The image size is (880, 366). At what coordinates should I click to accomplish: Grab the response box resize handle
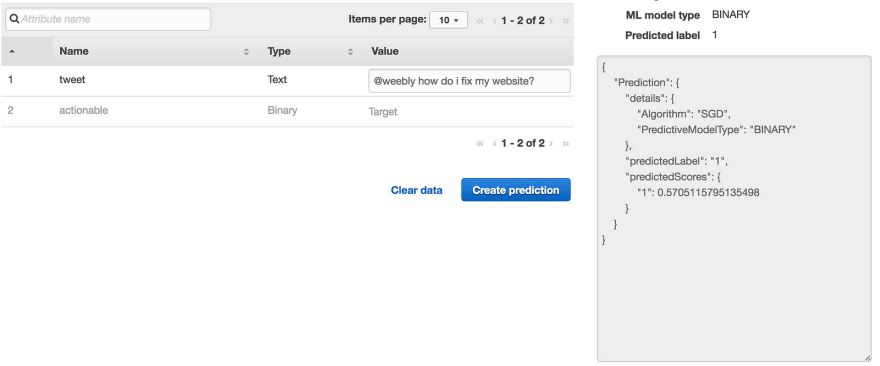pos(867,357)
